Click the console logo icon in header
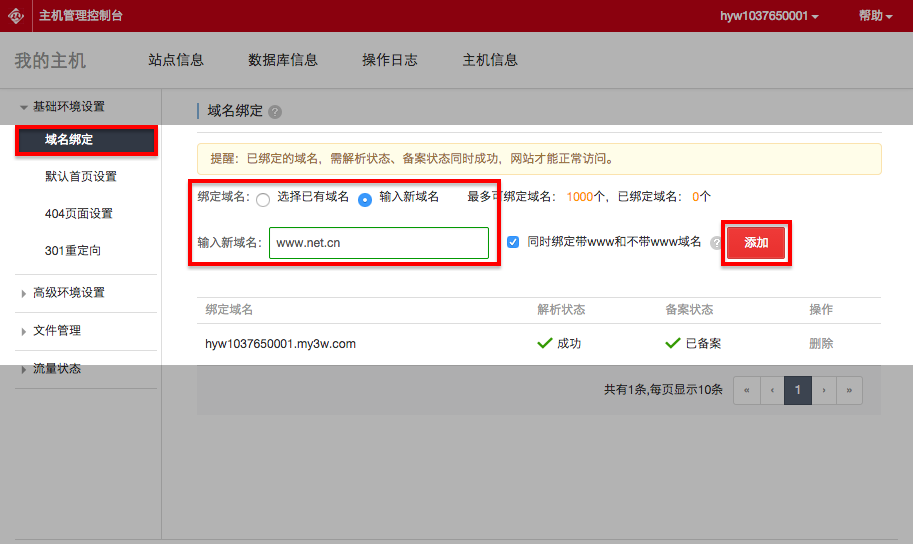913x544 pixels. coord(17,16)
